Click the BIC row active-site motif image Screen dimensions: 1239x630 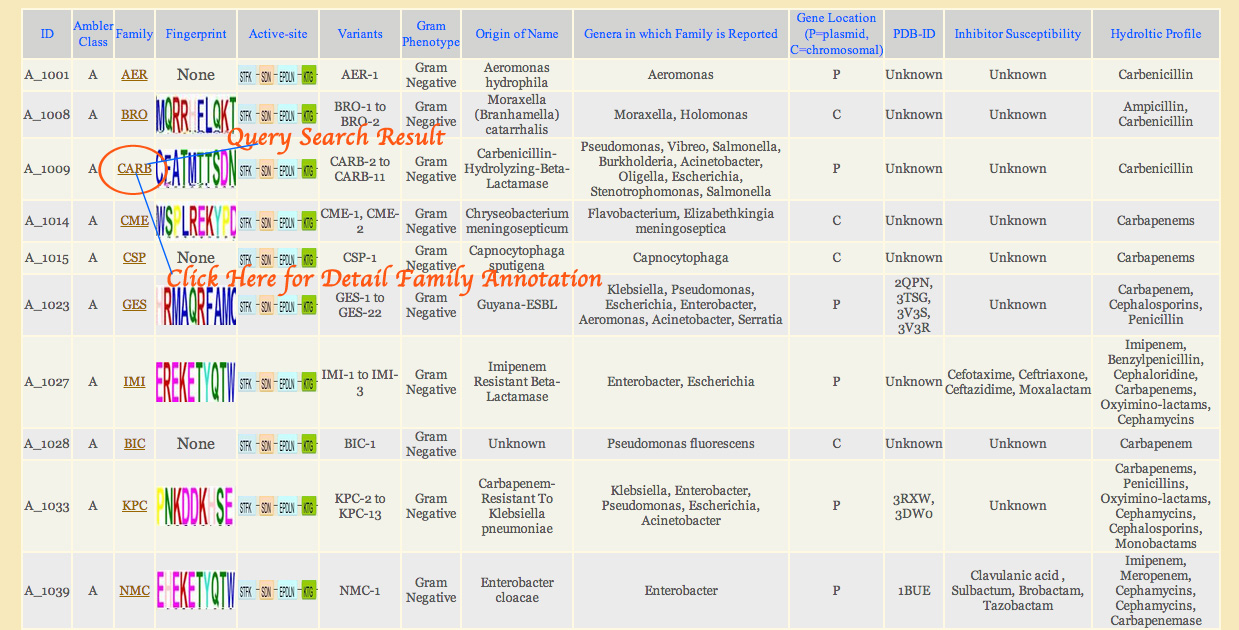(278, 444)
